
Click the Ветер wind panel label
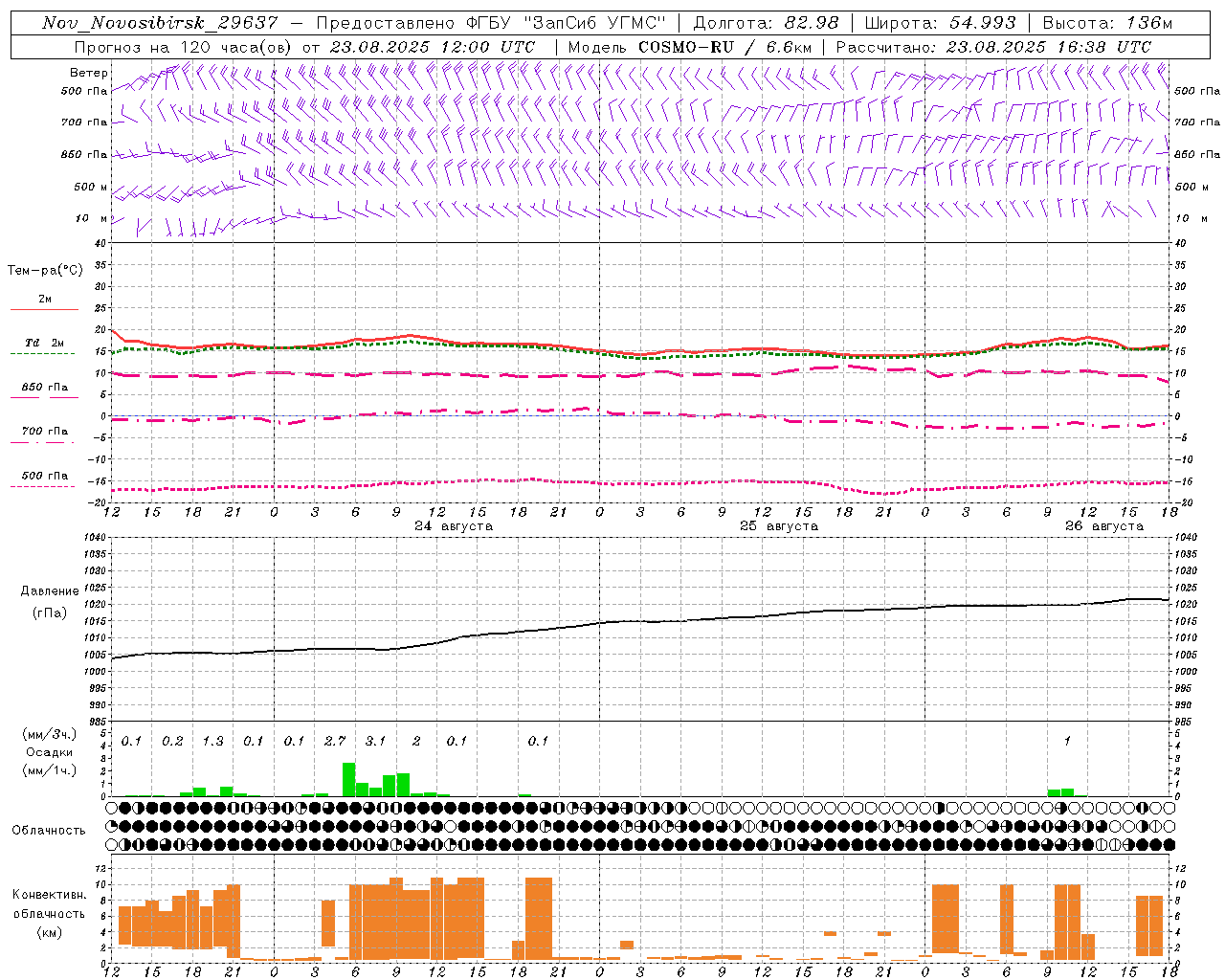pos(89,73)
